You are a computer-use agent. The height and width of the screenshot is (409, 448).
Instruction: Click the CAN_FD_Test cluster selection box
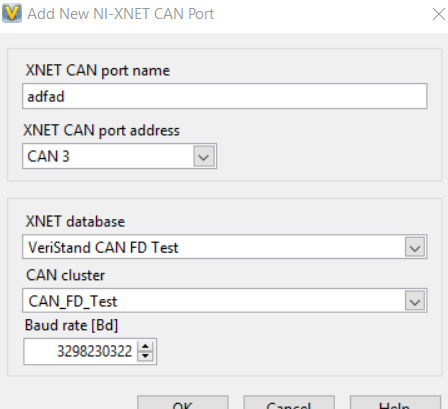(224, 301)
